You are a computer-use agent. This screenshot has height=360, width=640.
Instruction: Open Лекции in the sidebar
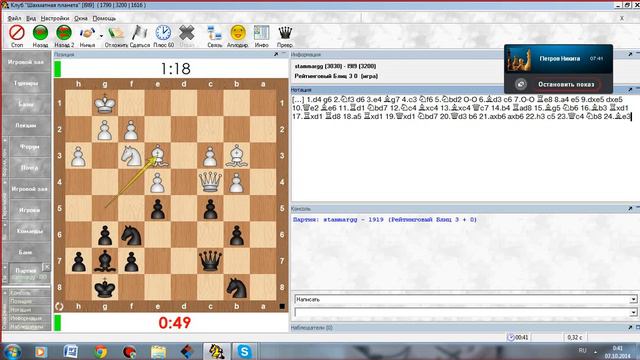click(x=26, y=125)
